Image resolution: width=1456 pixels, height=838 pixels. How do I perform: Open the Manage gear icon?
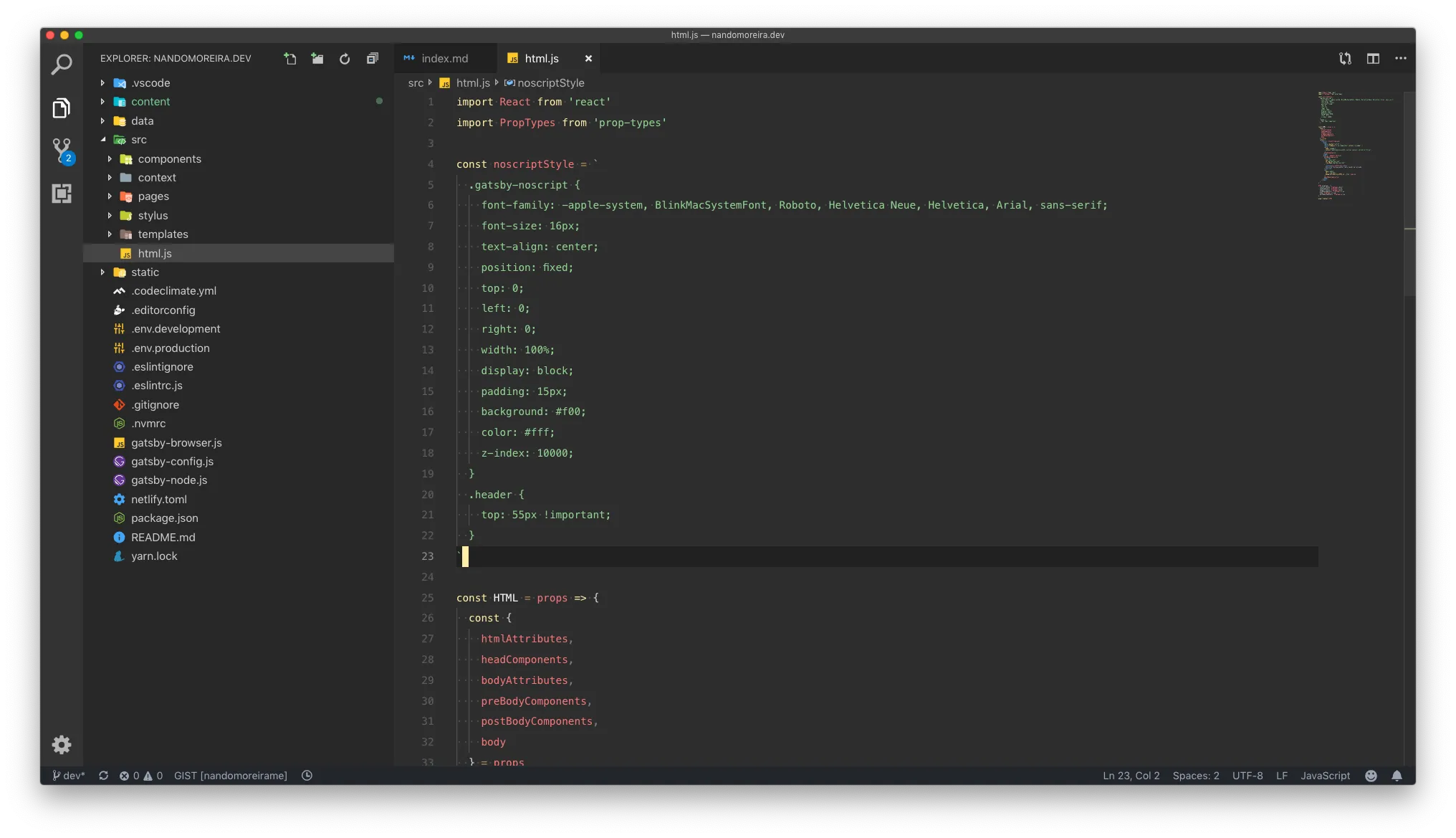(62, 745)
